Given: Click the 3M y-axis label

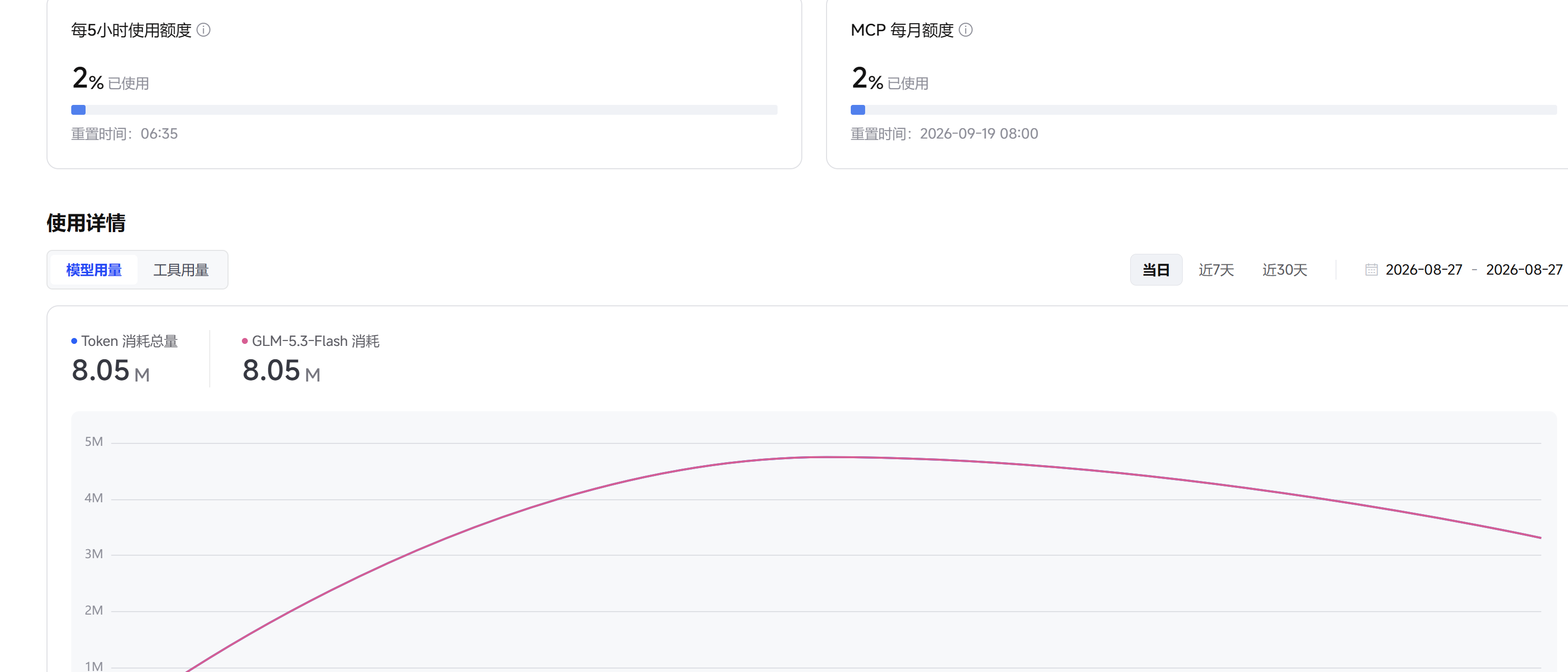Looking at the screenshot, I should [94, 554].
